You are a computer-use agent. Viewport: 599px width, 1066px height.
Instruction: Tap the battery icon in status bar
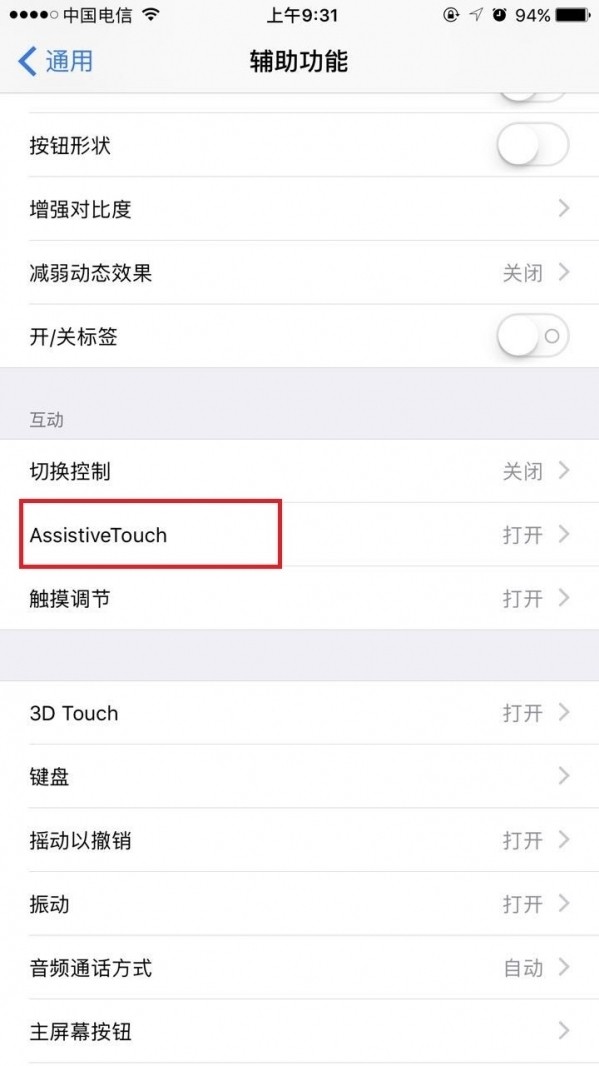(572, 15)
